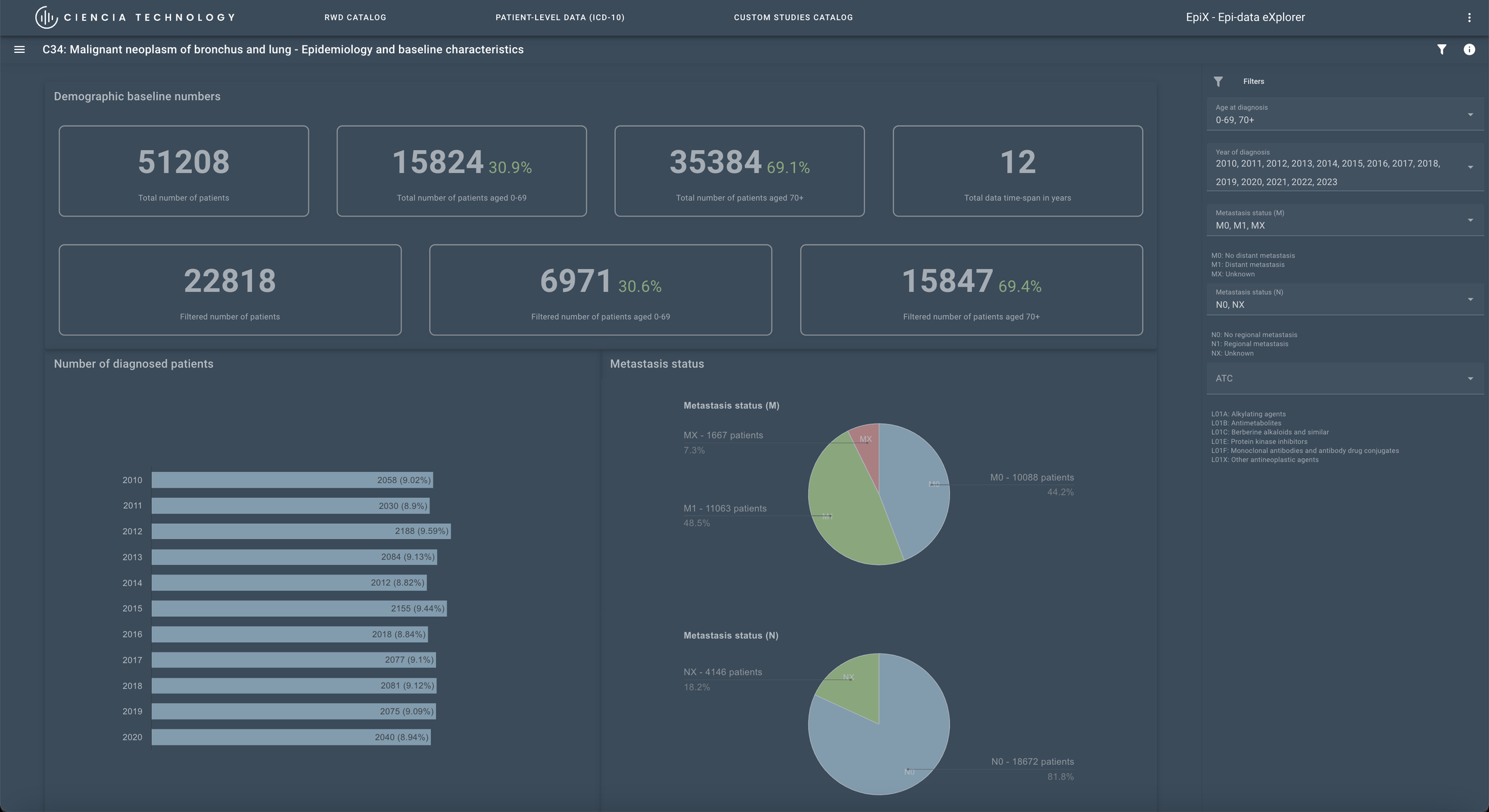Open the Year of diagnosis dropdown
Image resolution: width=1489 pixels, height=812 pixels.
tap(1344, 167)
